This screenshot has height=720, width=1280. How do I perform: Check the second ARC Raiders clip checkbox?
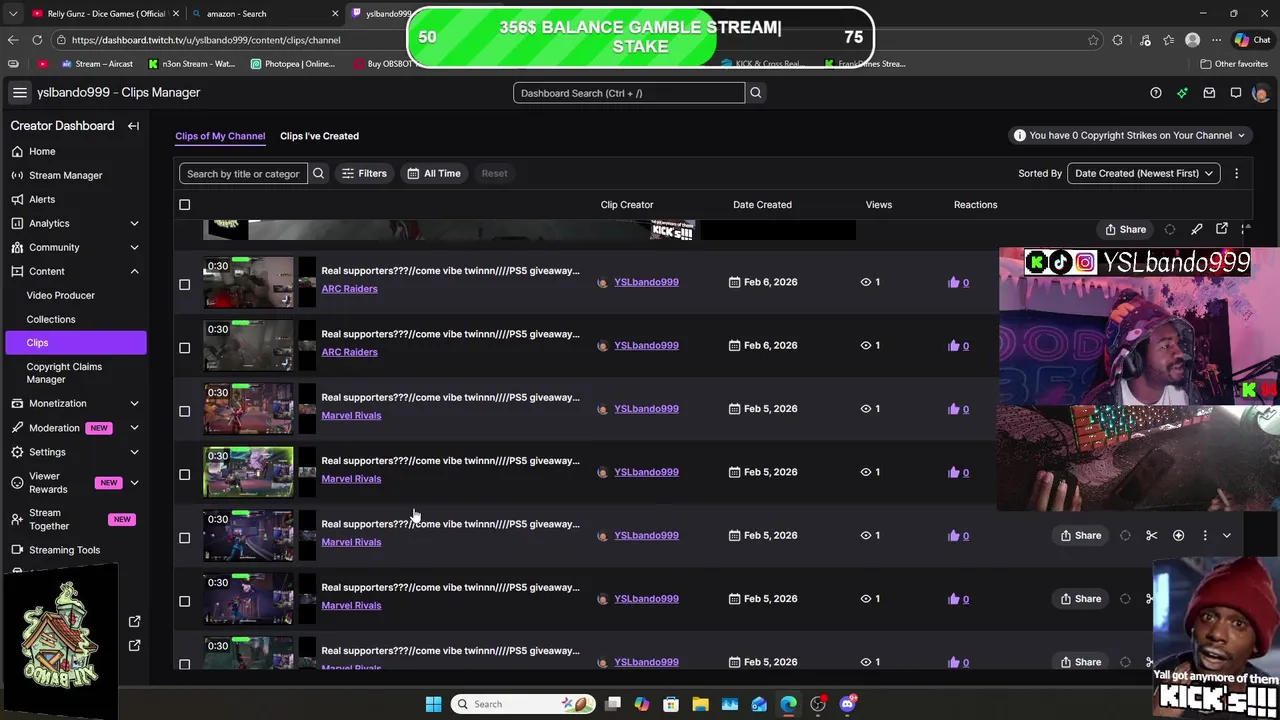(184, 348)
